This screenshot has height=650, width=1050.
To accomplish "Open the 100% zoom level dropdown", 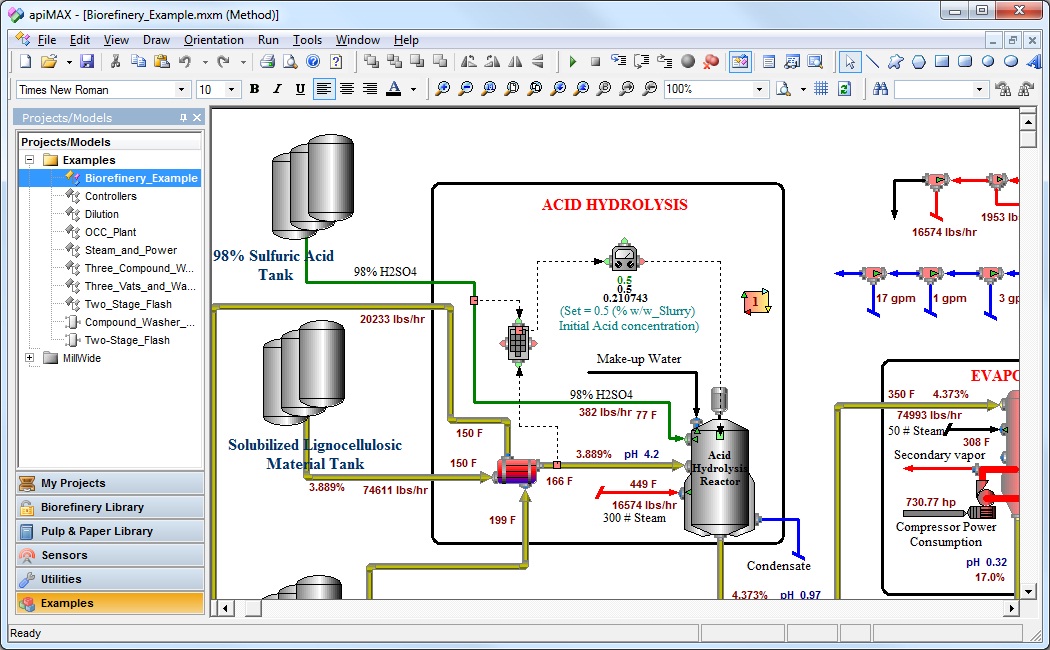I will (x=760, y=89).
